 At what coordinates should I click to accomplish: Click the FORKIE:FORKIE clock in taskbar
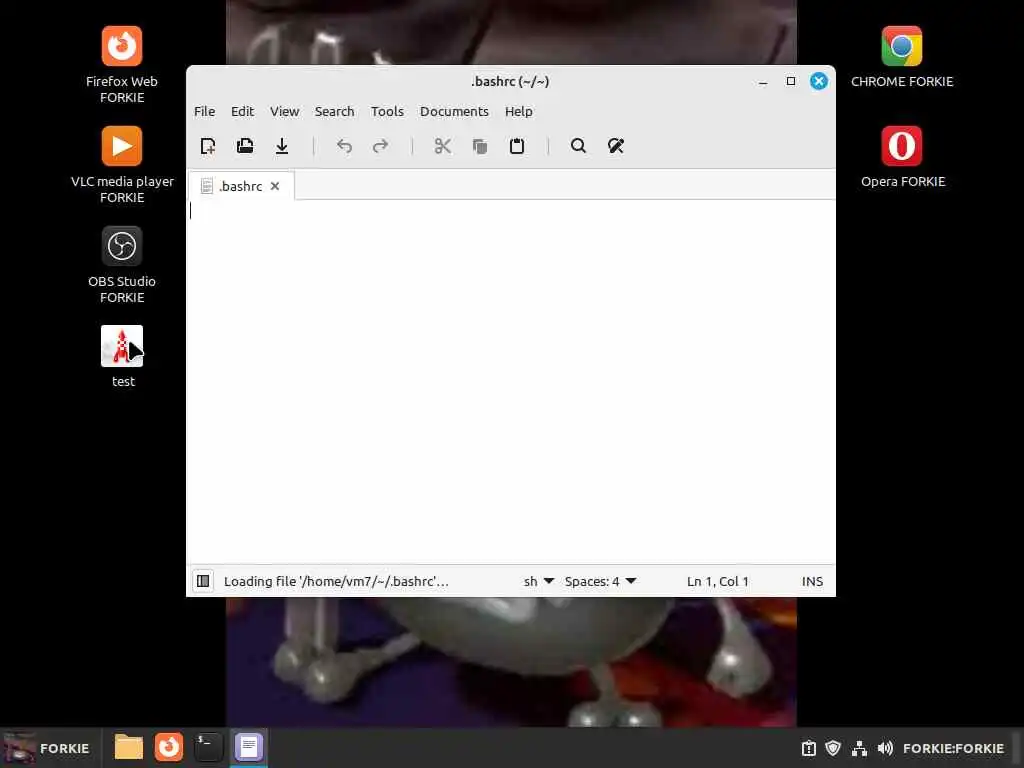[x=953, y=748]
